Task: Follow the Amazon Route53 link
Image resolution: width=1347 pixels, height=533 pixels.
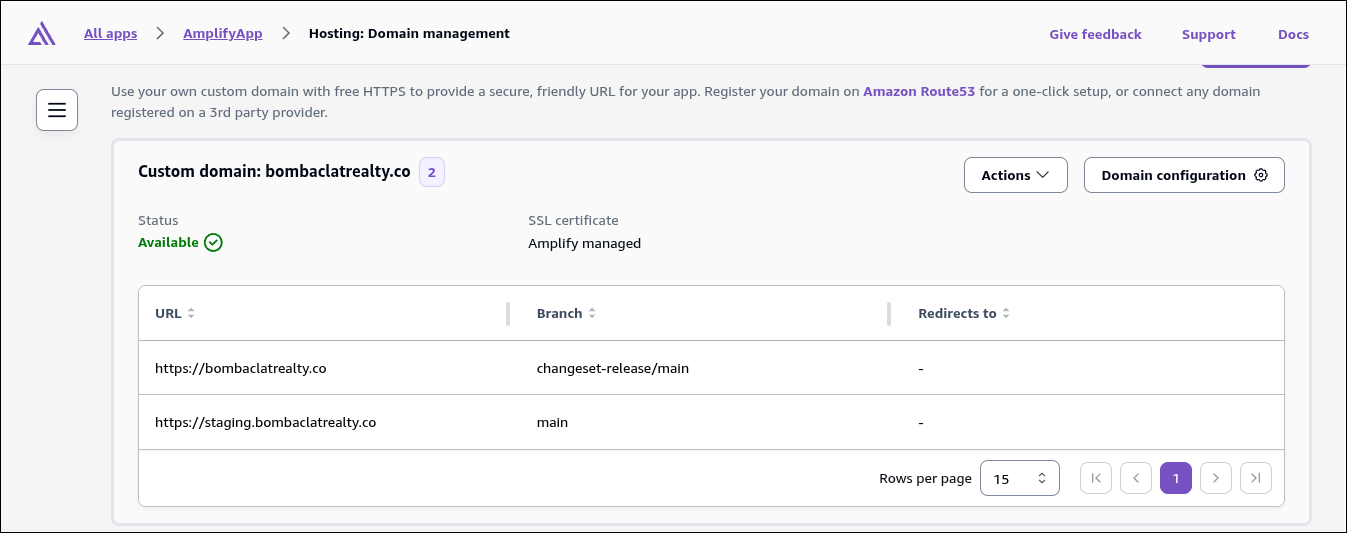Action: pos(919,91)
